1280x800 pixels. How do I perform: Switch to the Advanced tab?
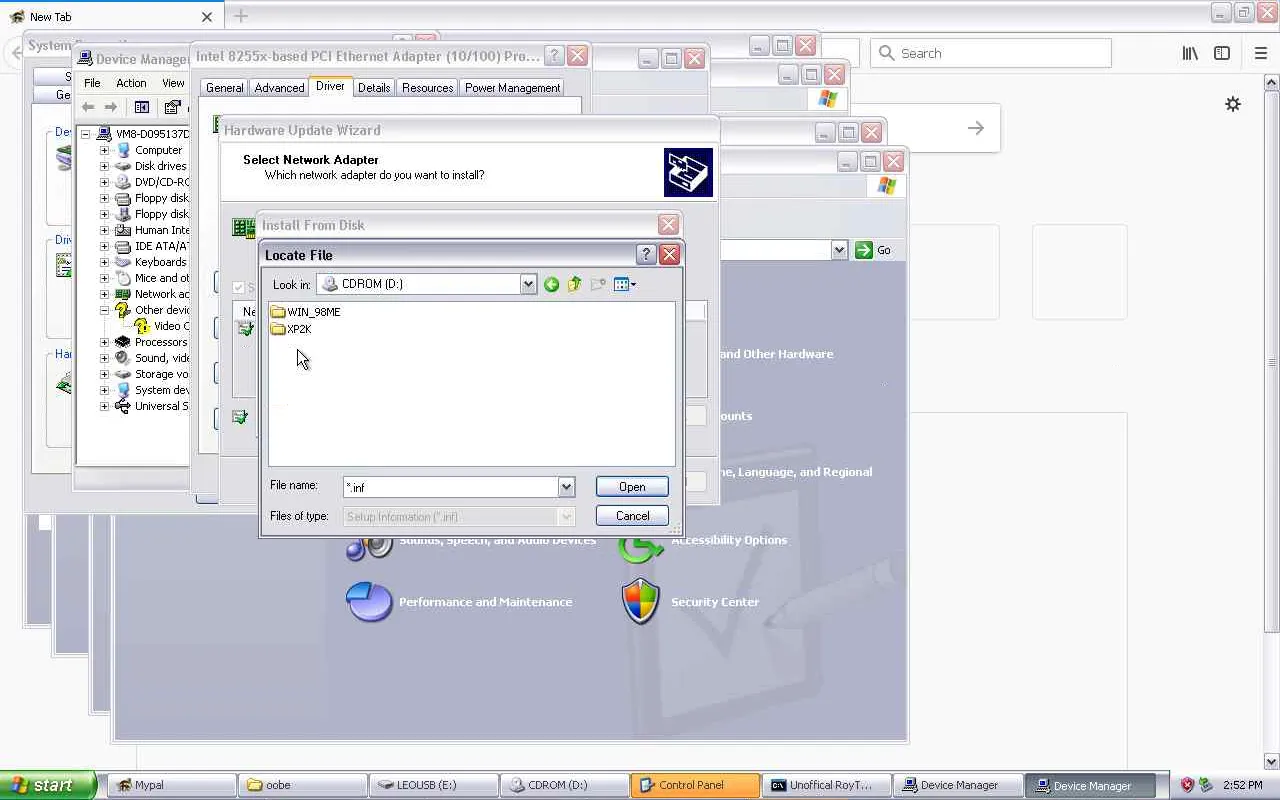pos(279,88)
